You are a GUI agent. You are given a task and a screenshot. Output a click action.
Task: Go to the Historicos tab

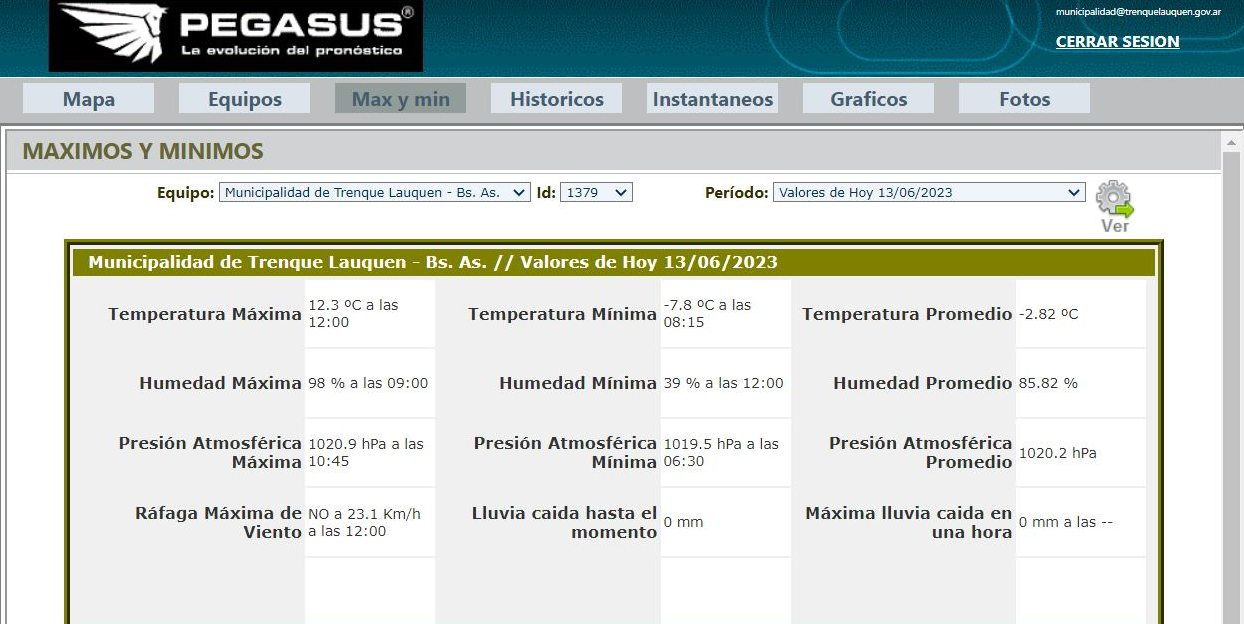(x=556, y=99)
